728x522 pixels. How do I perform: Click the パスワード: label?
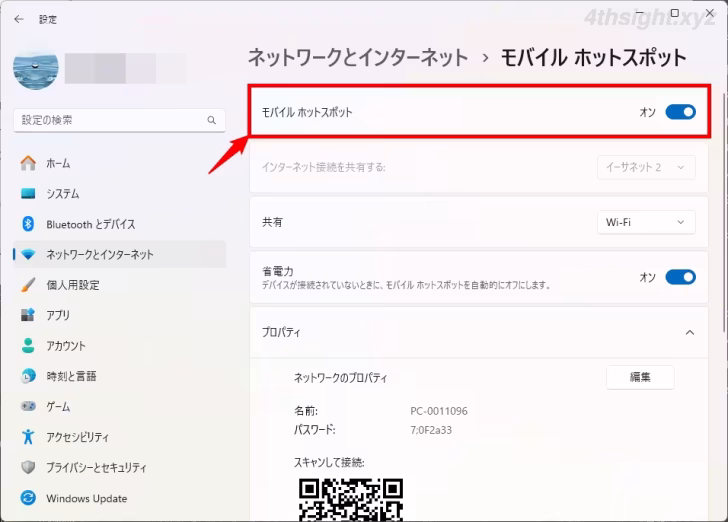tap(314, 430)
